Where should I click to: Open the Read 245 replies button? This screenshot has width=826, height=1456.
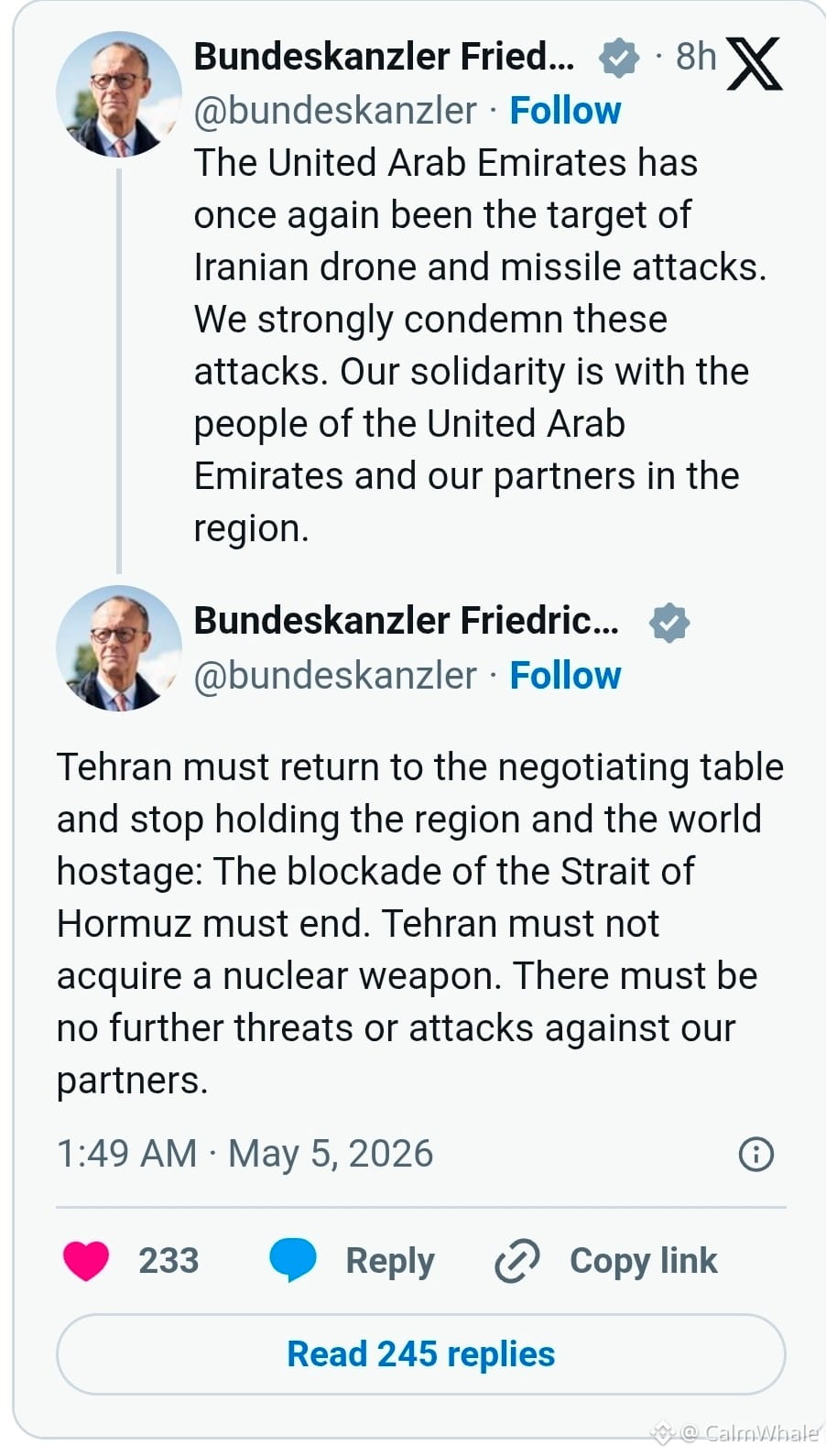coord(421,1354)
